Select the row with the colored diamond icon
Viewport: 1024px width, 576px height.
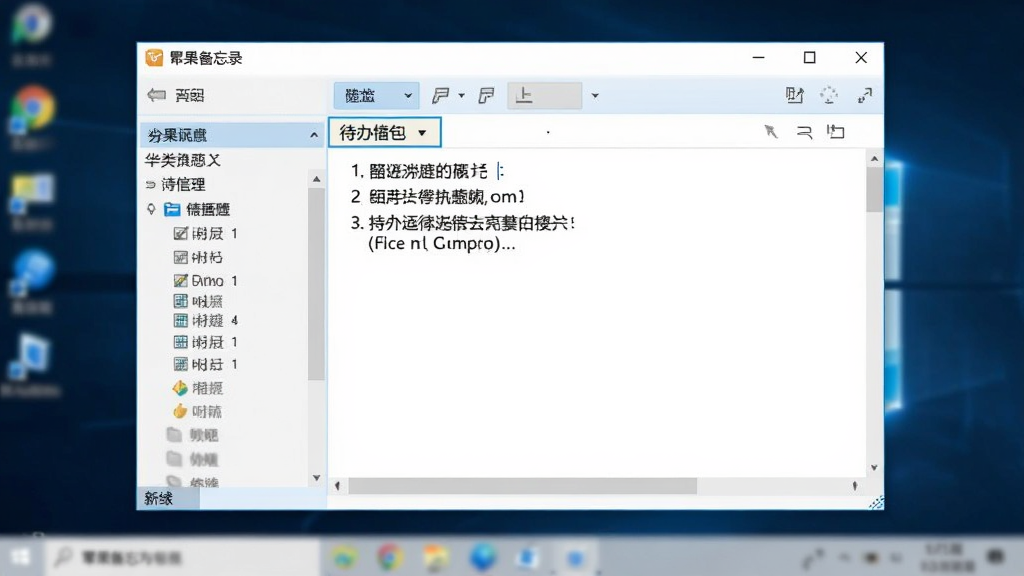[199, 389]
